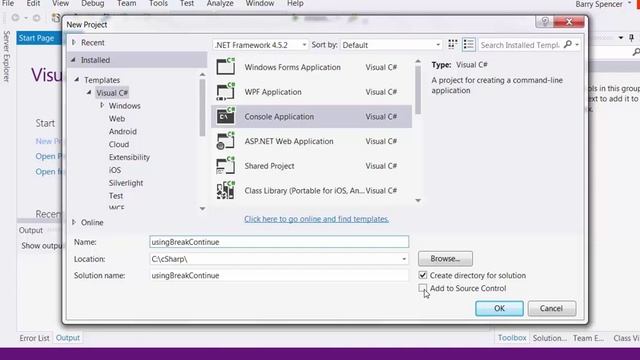Enable Add to Source Control checkbox

(x=422, y=288)
